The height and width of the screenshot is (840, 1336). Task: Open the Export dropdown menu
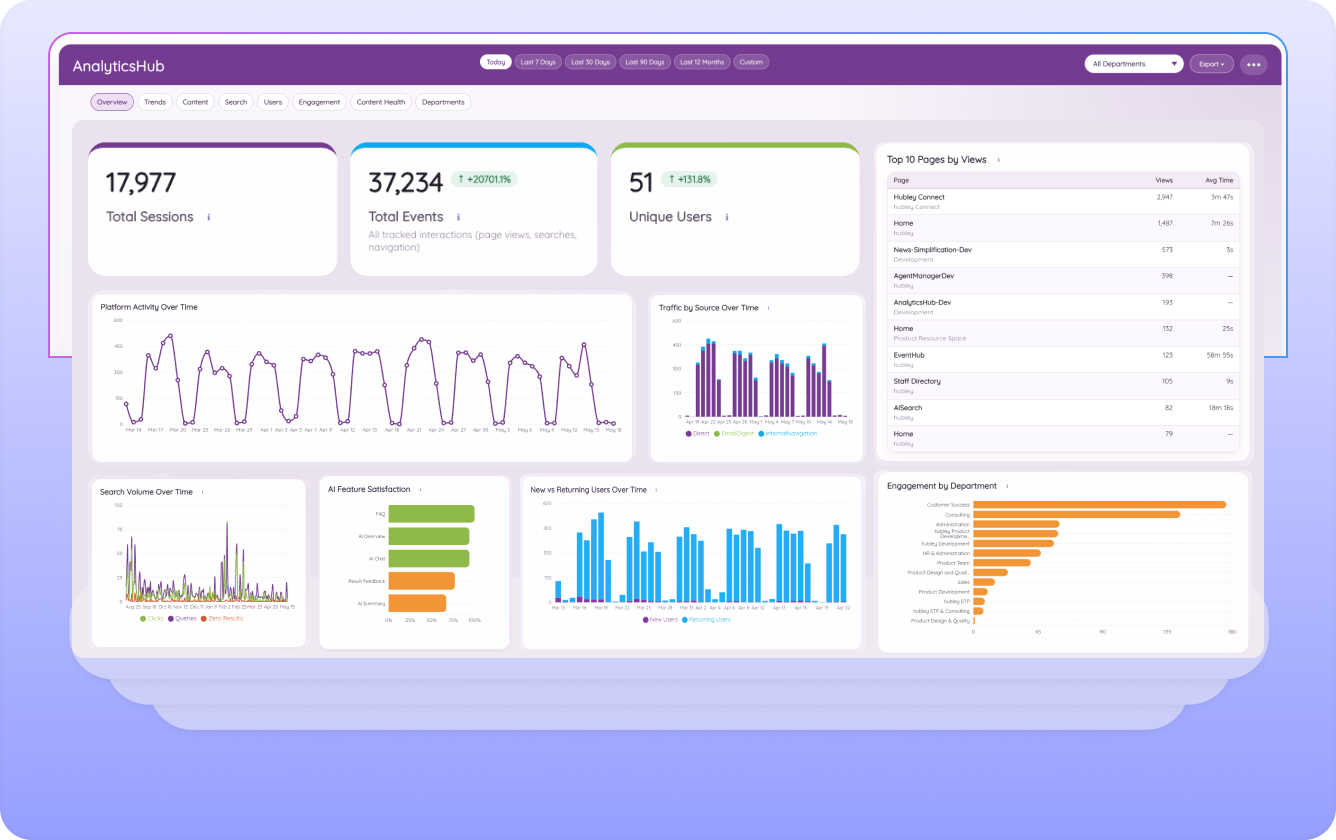(x=1211, y=64)
